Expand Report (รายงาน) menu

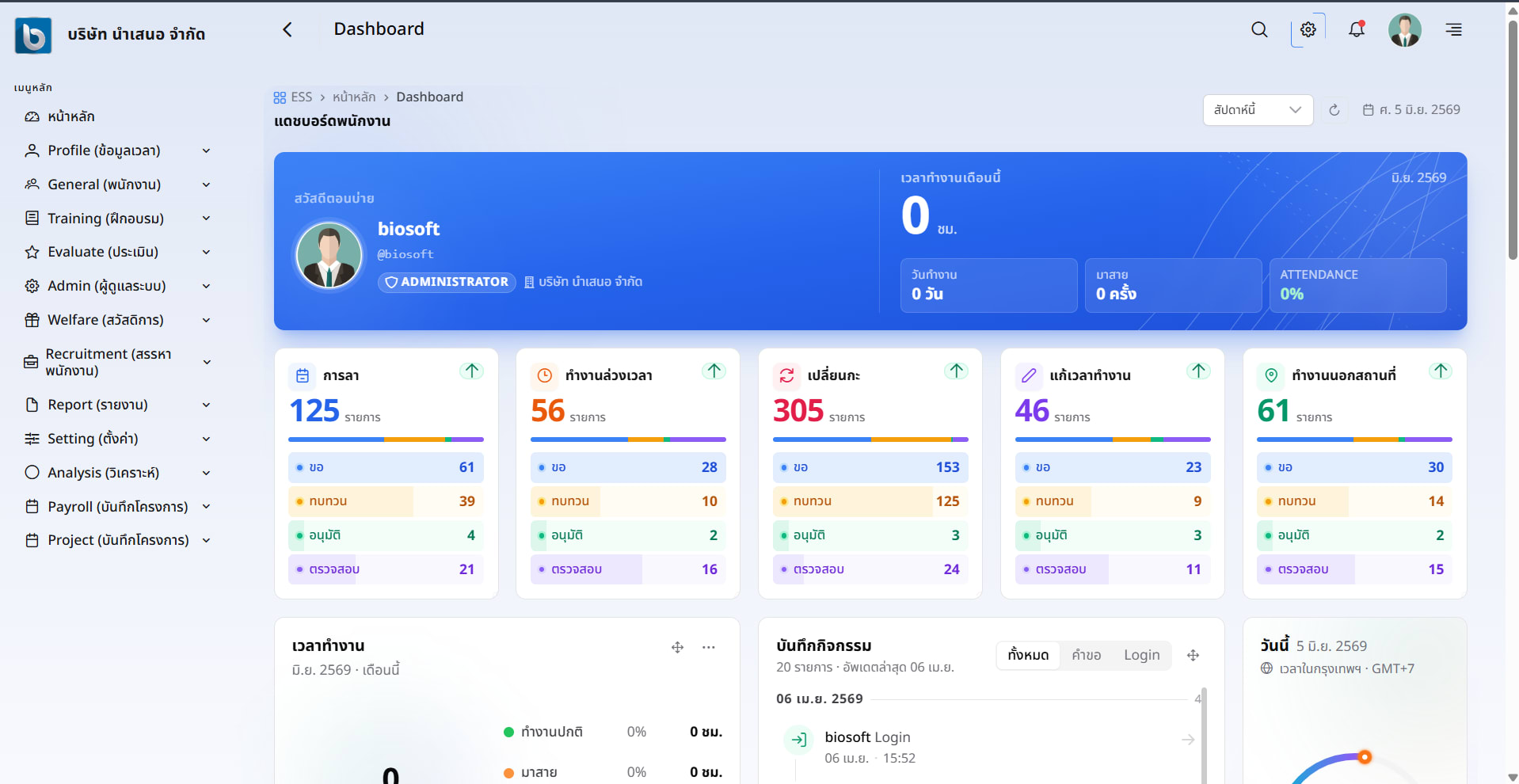point(119,405)
